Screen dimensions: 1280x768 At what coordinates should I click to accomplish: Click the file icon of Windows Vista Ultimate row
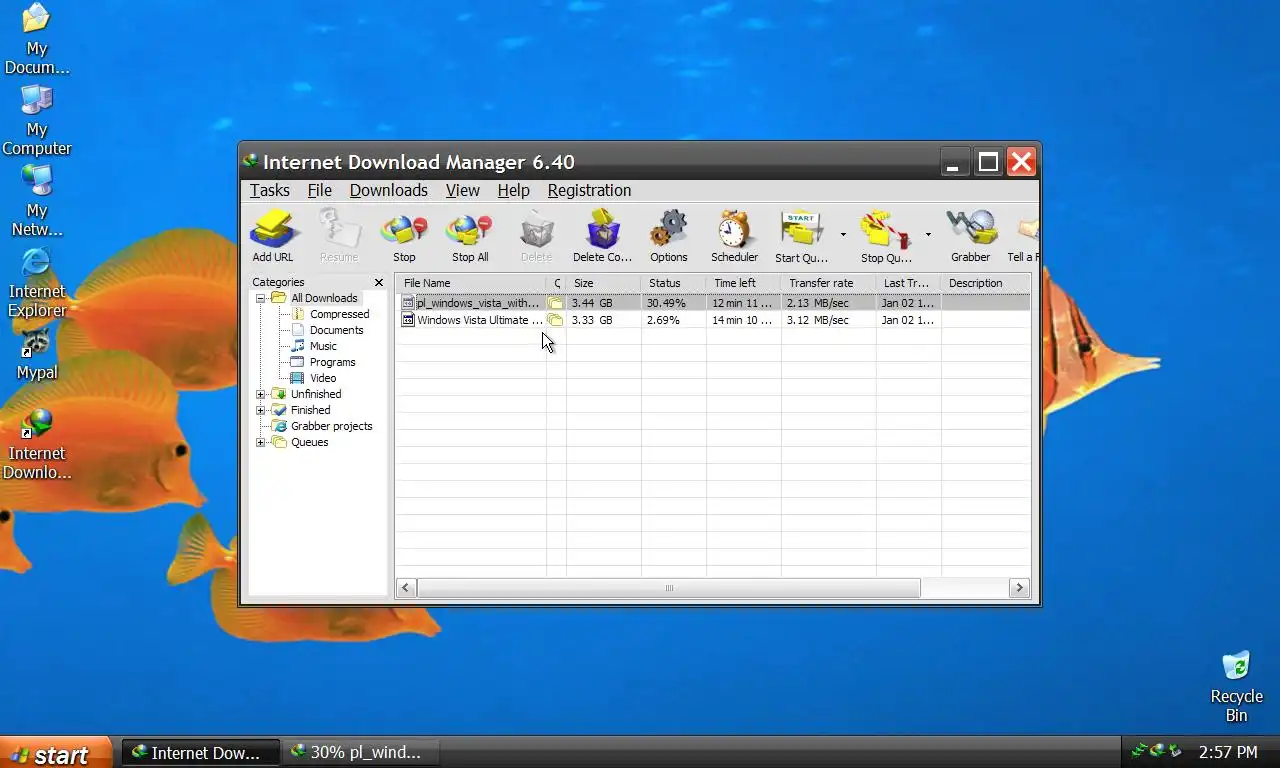[x=408, y=320]
